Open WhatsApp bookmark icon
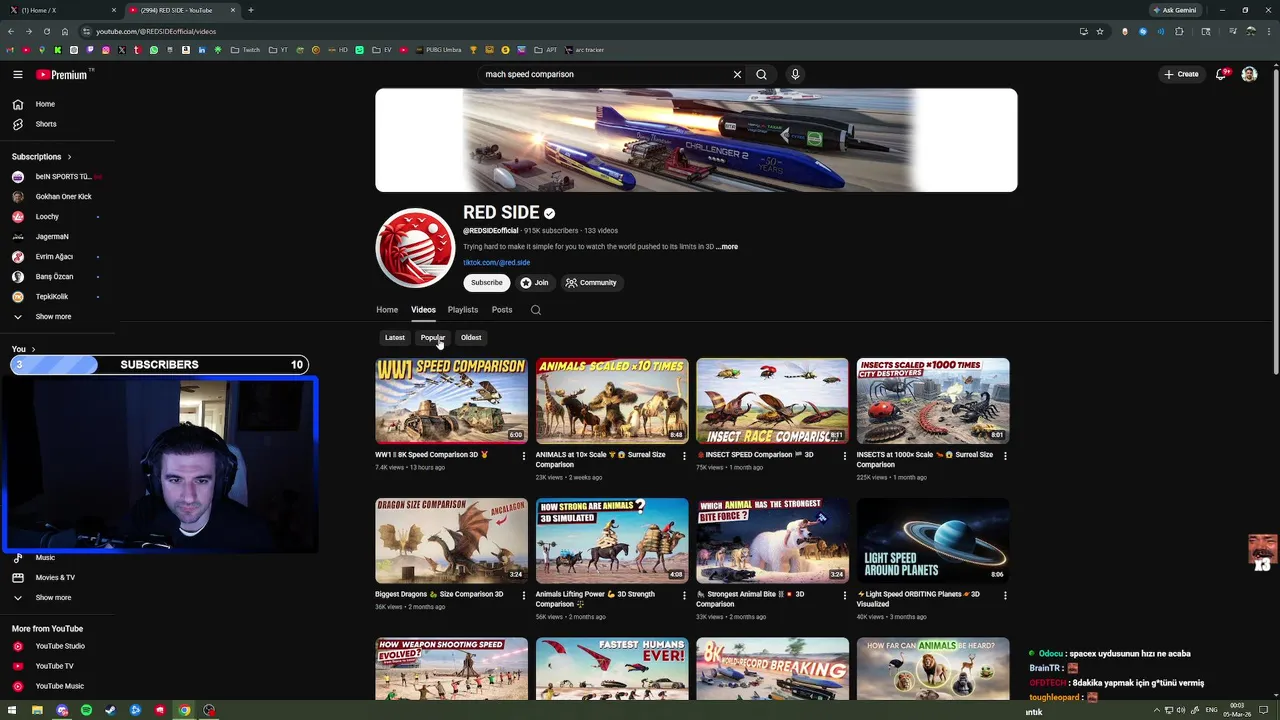The image size is (1280, 720). (x=154, y=50)
